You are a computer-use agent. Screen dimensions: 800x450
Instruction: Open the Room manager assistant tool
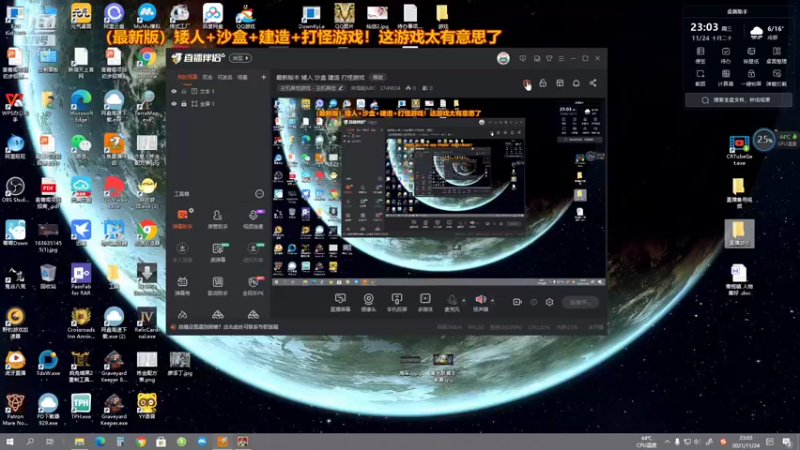pos(218,218)
